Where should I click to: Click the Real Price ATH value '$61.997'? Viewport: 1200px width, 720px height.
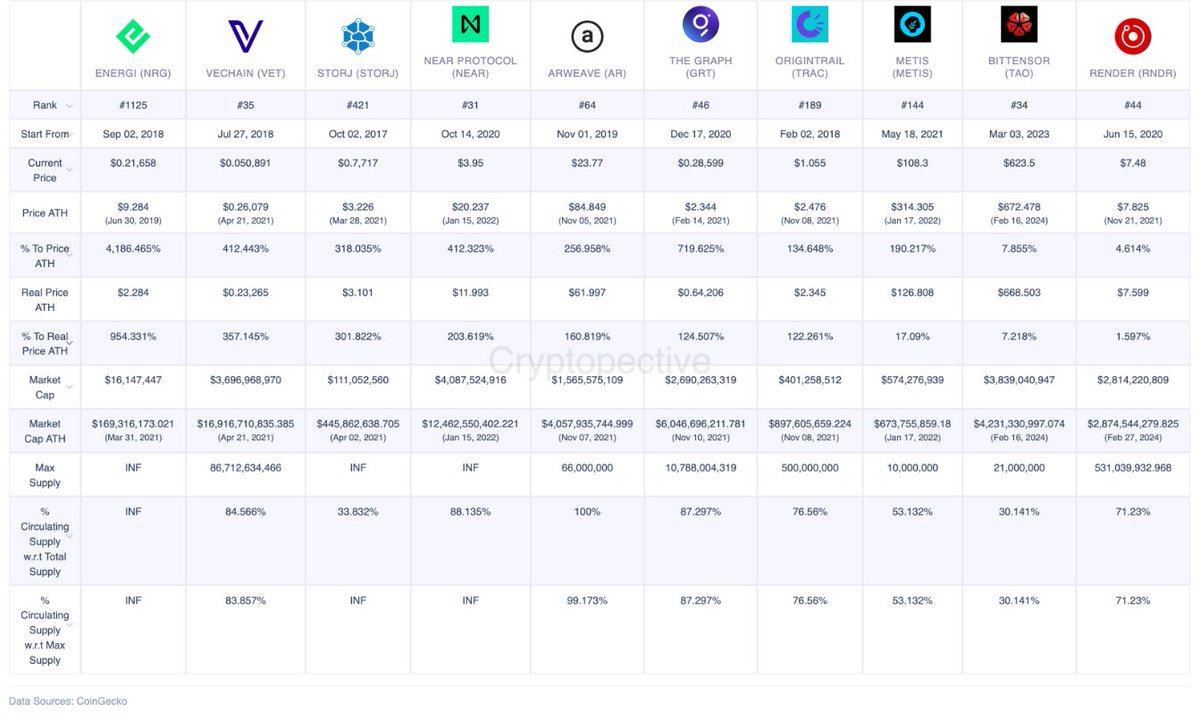(587, 292)
